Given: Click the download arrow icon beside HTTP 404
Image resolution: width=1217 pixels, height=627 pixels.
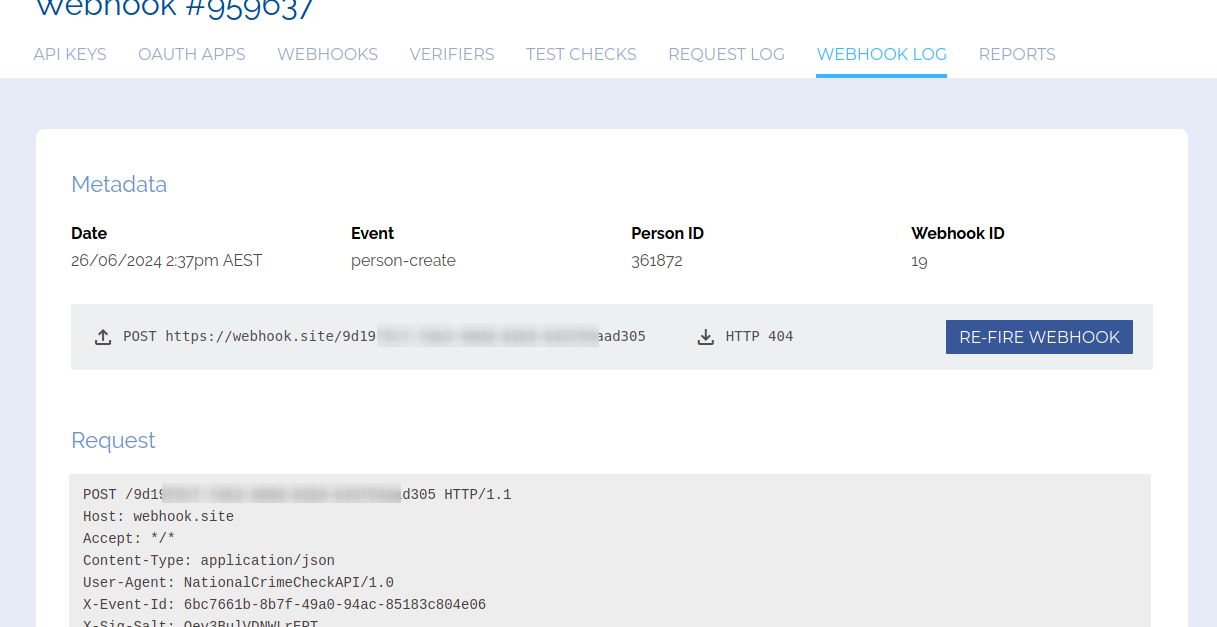Looking at the screenshot, I should point(706,337).
